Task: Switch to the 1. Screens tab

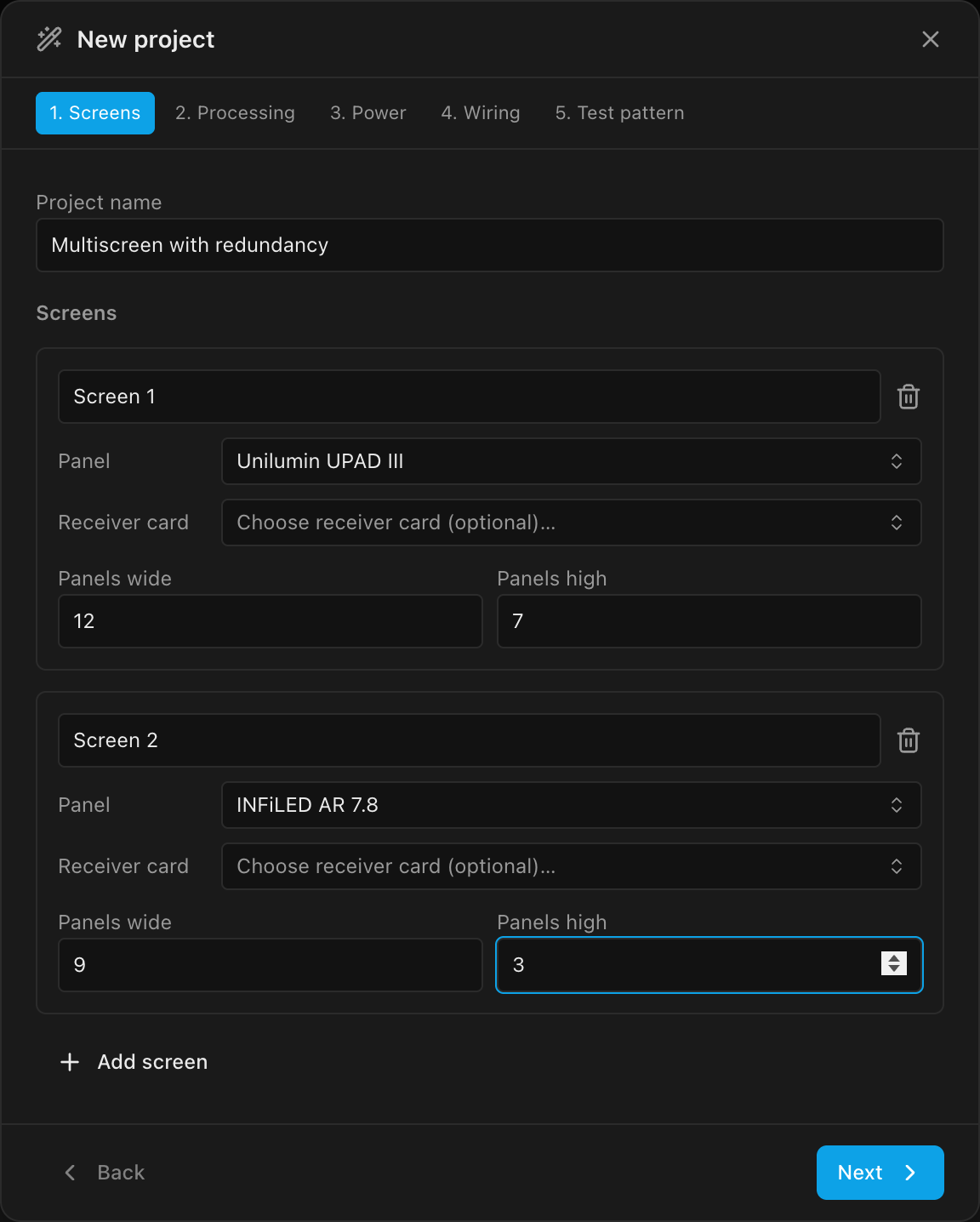Action: click(95, 113)
